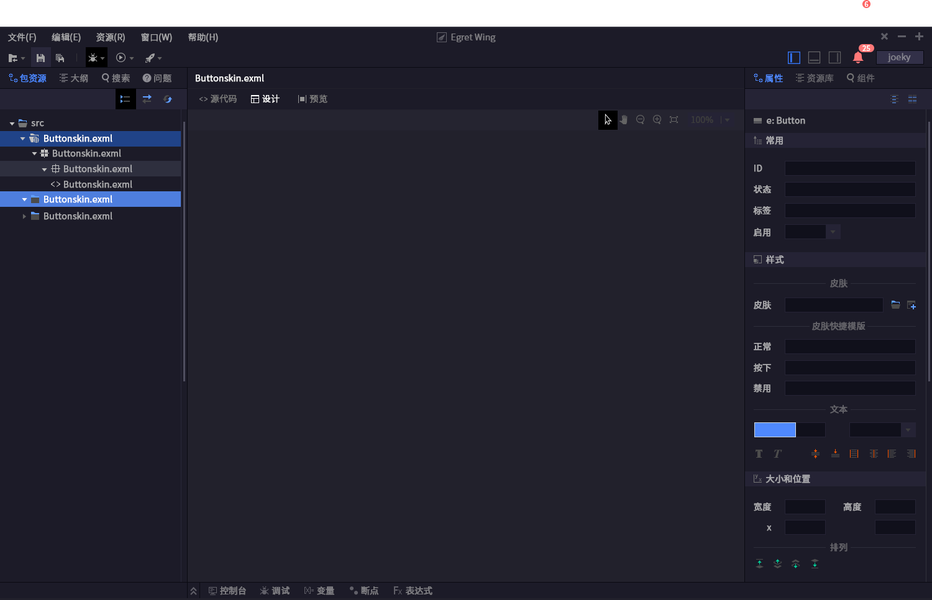This screenshot has width=932, height=600.
Task: Toggle the bottom panel layout
Action: [814, 58]
